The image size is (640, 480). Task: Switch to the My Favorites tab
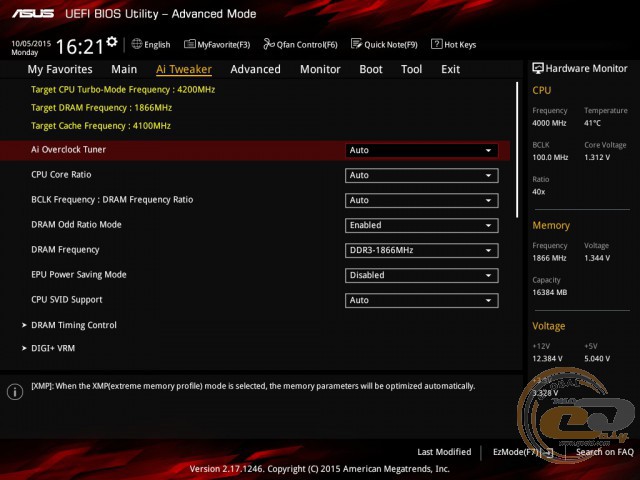tap(60, 69)
